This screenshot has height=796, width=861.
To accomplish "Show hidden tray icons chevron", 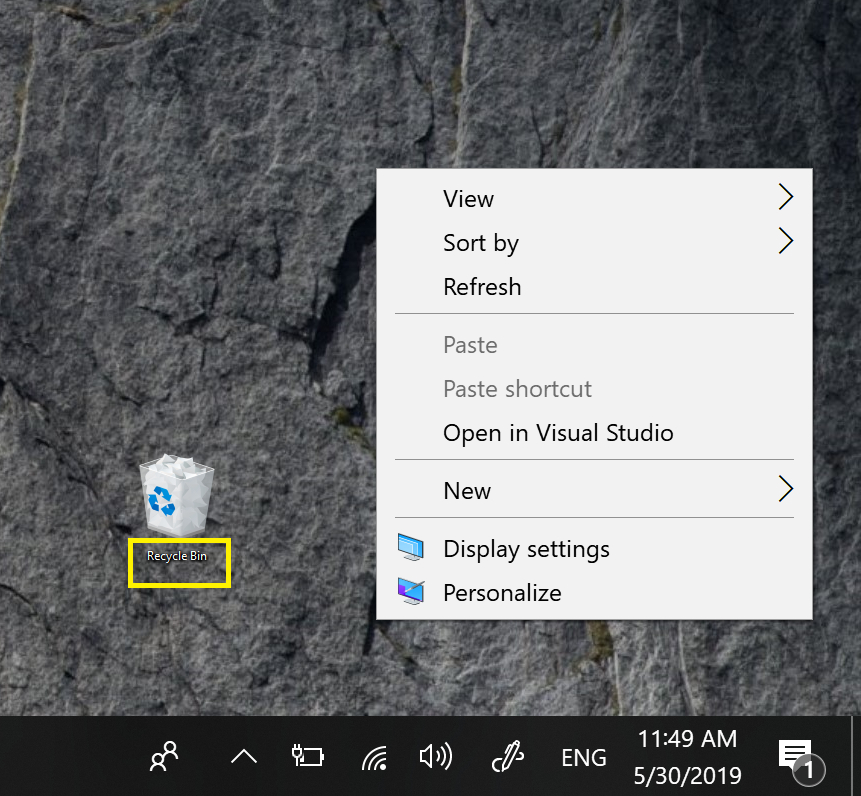I will [x=244, y=757].
